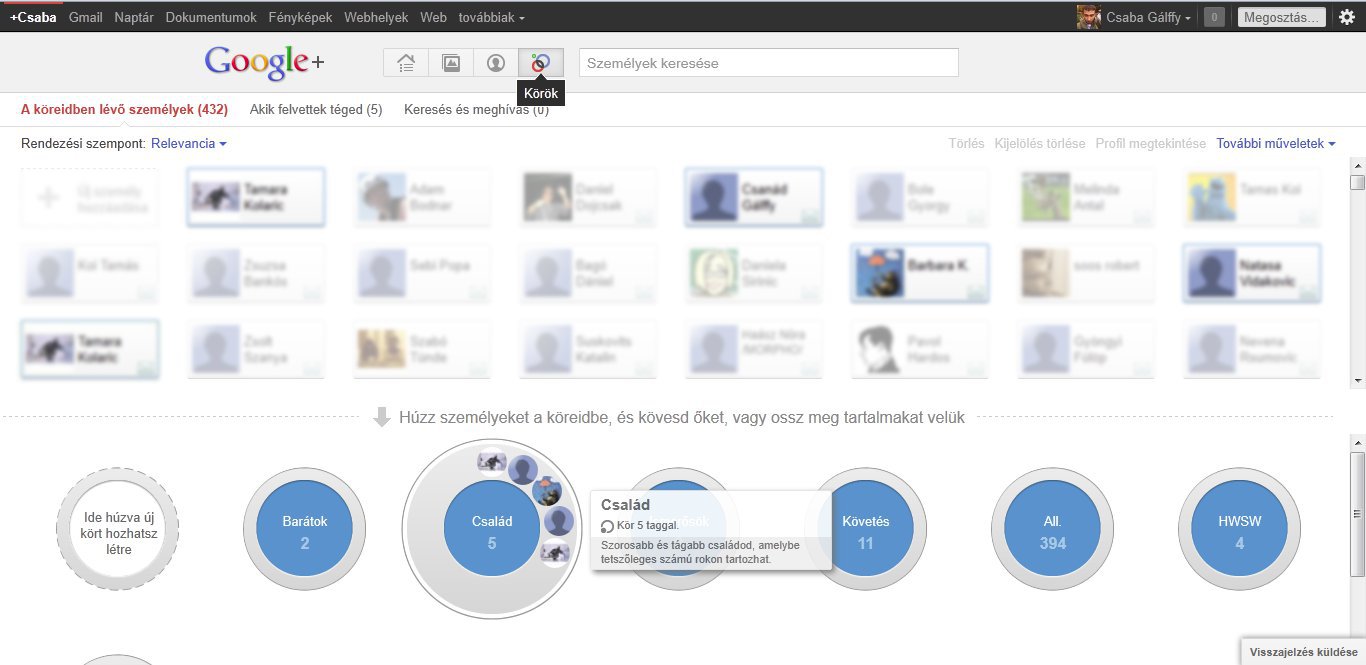Click Barbara K.'s profile picture

pos(879,273)
